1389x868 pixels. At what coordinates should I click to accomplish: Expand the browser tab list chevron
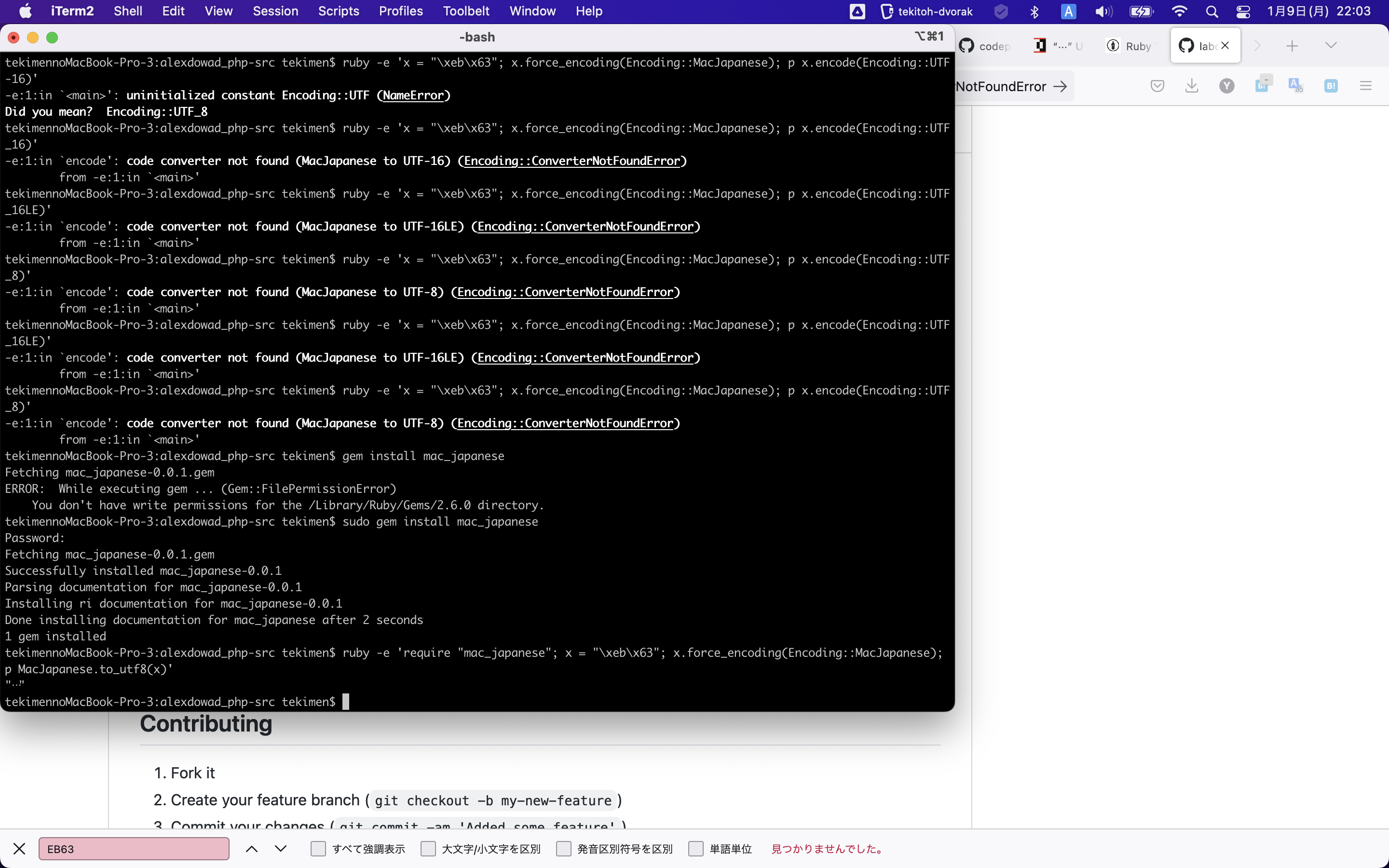1331,45
